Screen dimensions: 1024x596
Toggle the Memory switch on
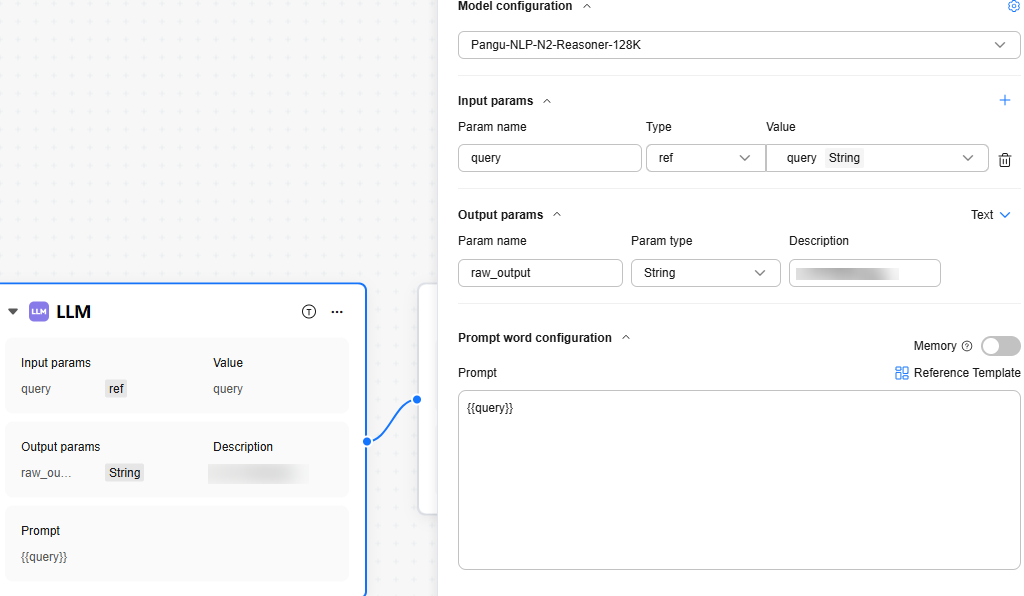(1000, 346)
